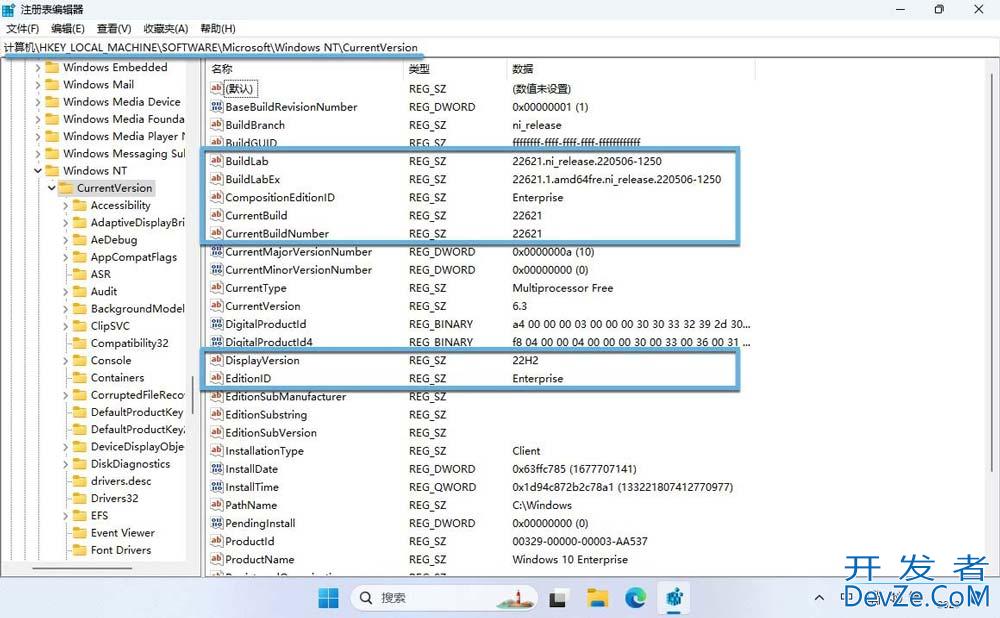Click DWORD icon of CurrentMajorVersionNumber
Screen dimensions: 1000x618
point(217,251)
